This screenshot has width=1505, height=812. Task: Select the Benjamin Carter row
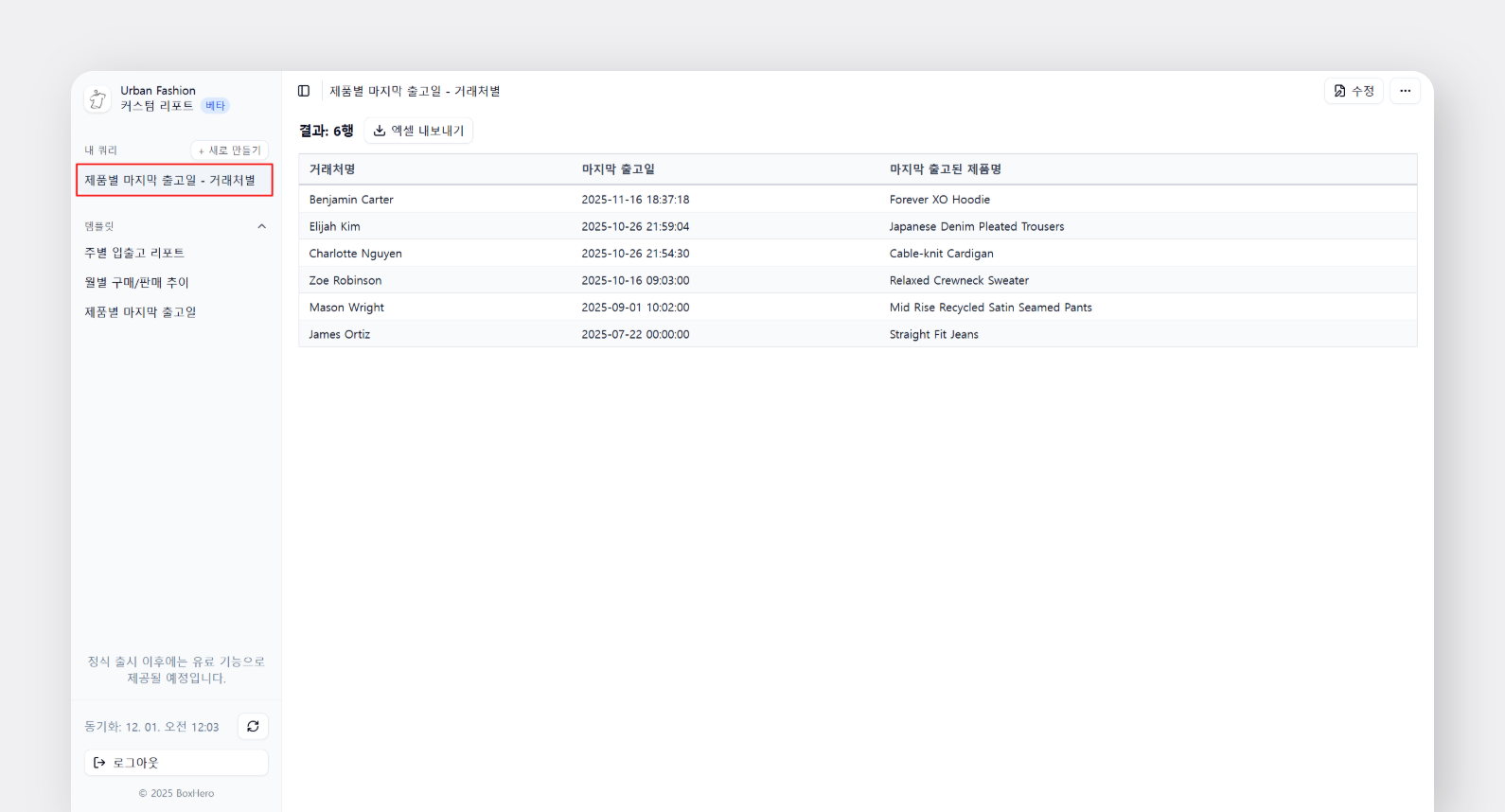pos(351,200)
